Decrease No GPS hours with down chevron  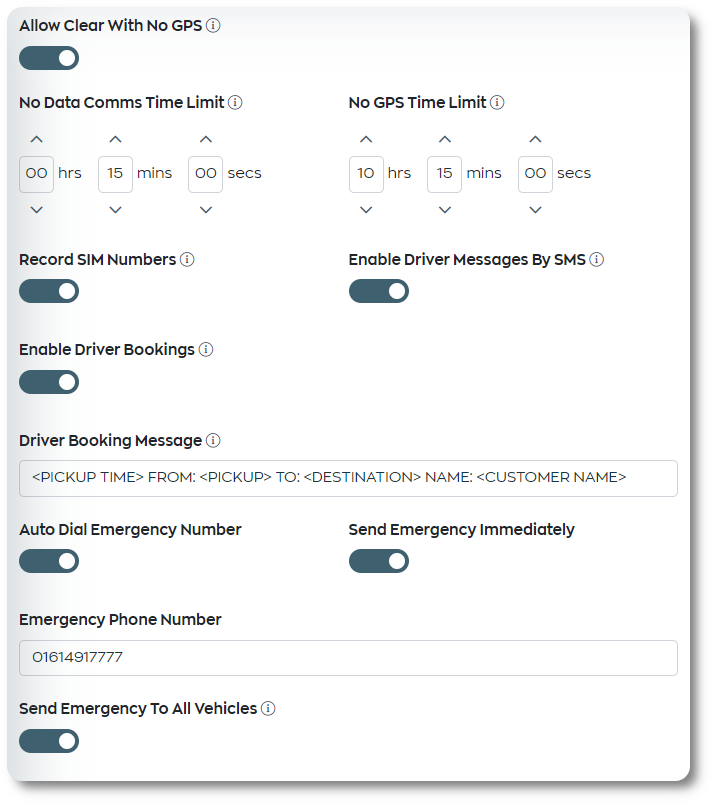[x=366, y=210]
